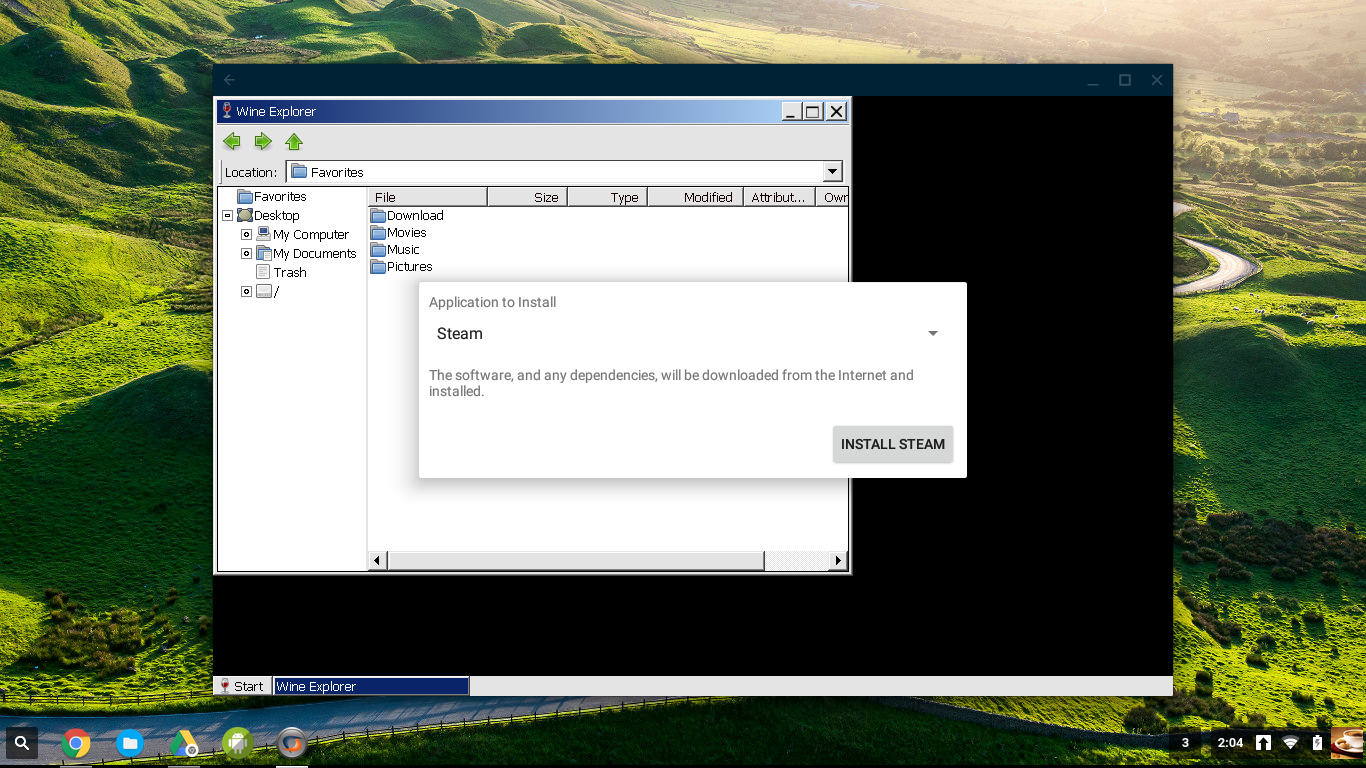
Task: Select the Download folder in file list
Action: click(x=407, y=215)
